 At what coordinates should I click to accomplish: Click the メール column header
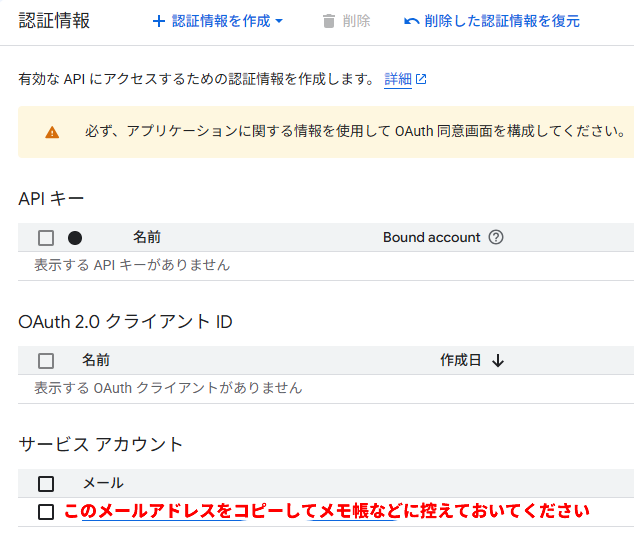click(x=103, y=483)
